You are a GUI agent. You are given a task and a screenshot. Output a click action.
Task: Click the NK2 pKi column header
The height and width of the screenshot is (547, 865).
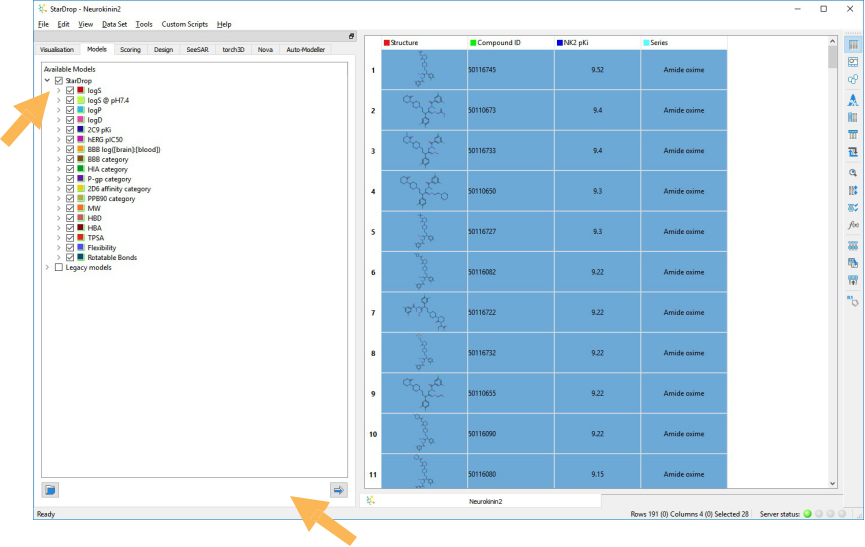click(x=597, y=42)
